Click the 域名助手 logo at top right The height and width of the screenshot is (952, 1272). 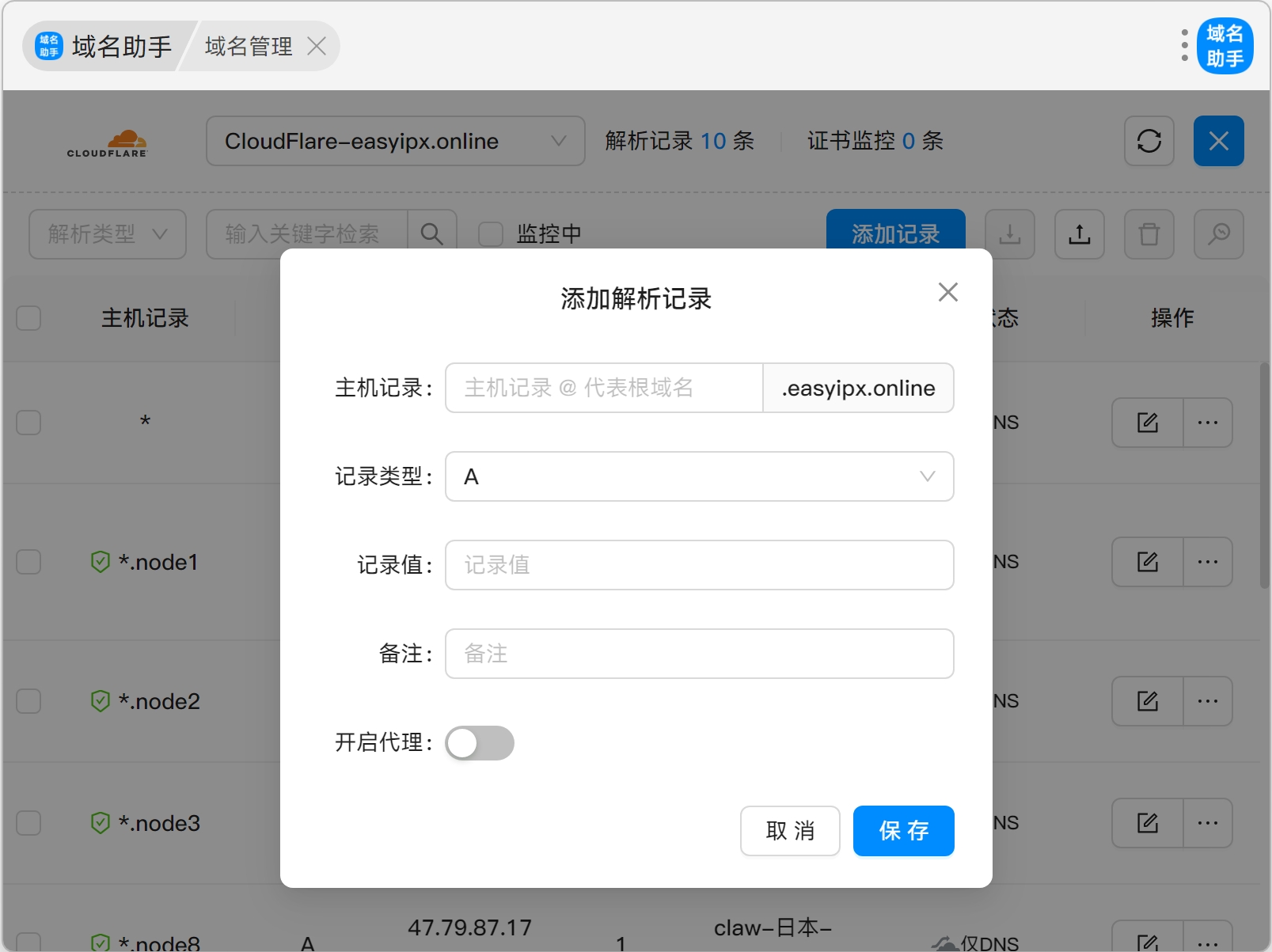[x=1225, y=46]
